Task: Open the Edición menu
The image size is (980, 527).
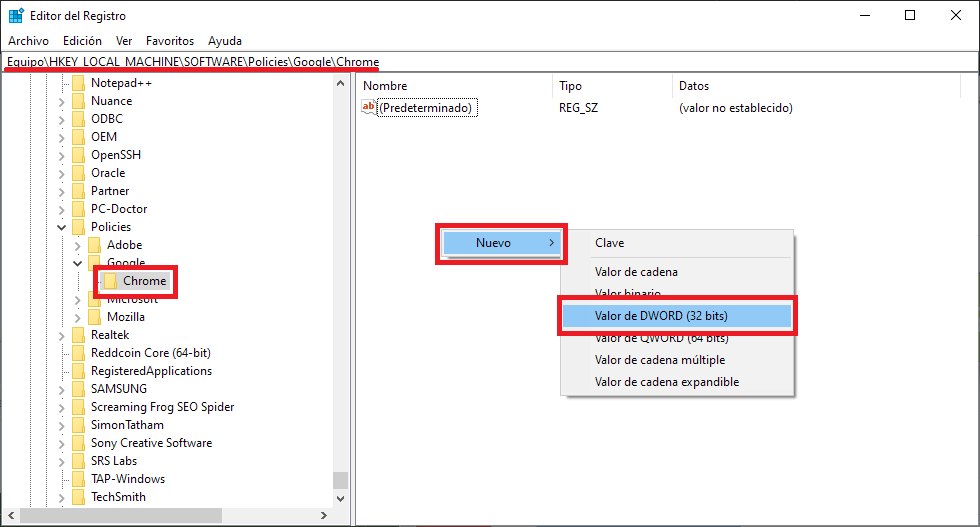Action: (82, 41)
